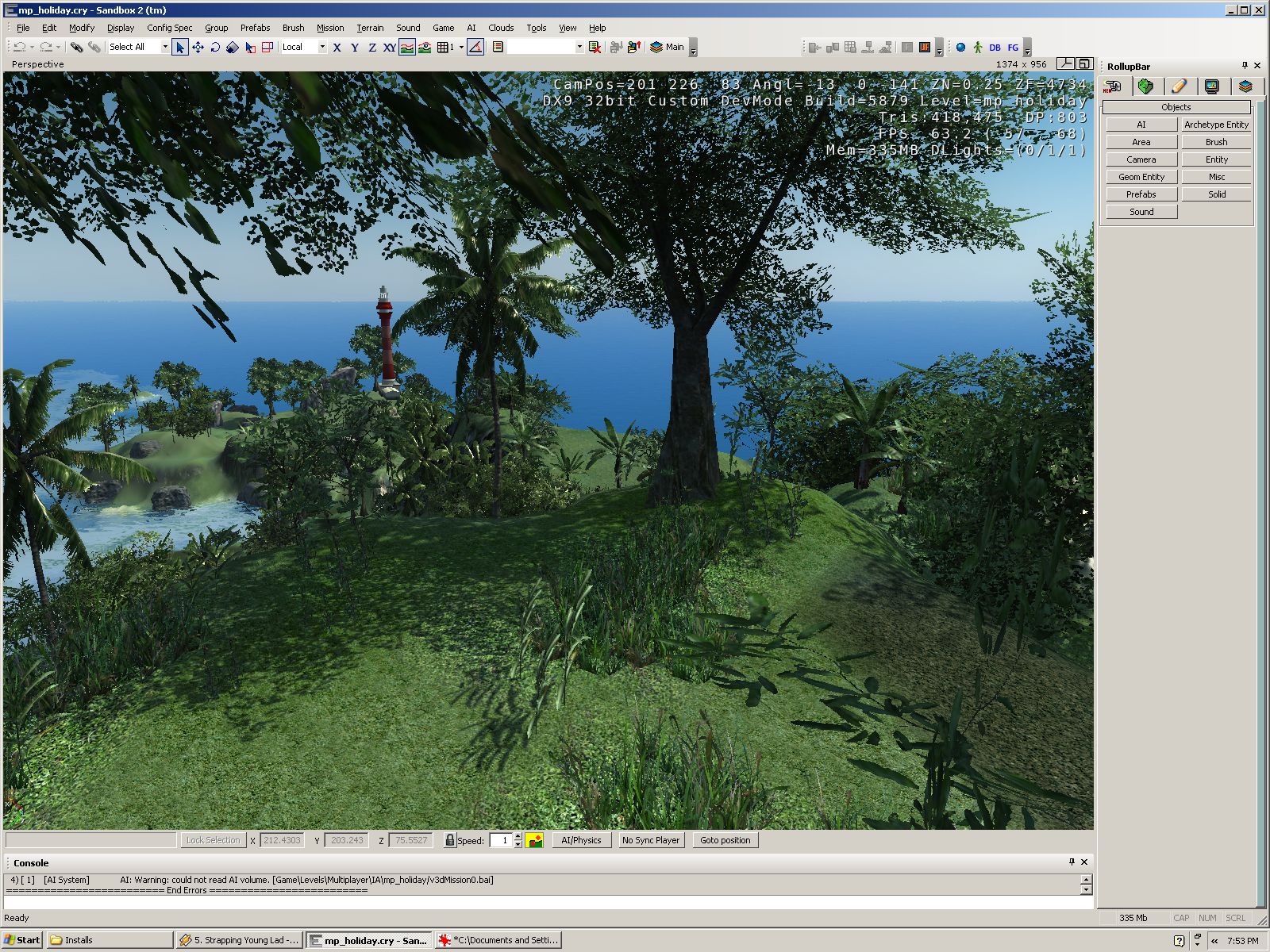Expand options arrow after FG button
The image size is (1270, 952).
[1027, 48]
